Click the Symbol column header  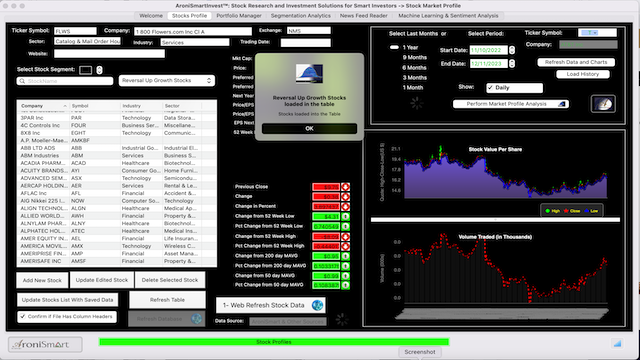pos(95,106)
